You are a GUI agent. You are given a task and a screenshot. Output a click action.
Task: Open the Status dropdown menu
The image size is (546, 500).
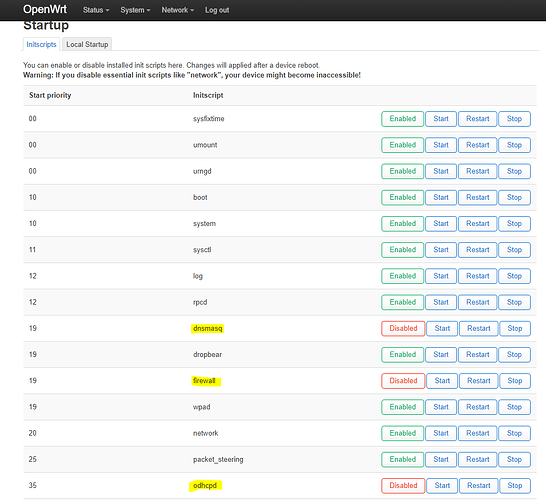(x=96, y=10)
